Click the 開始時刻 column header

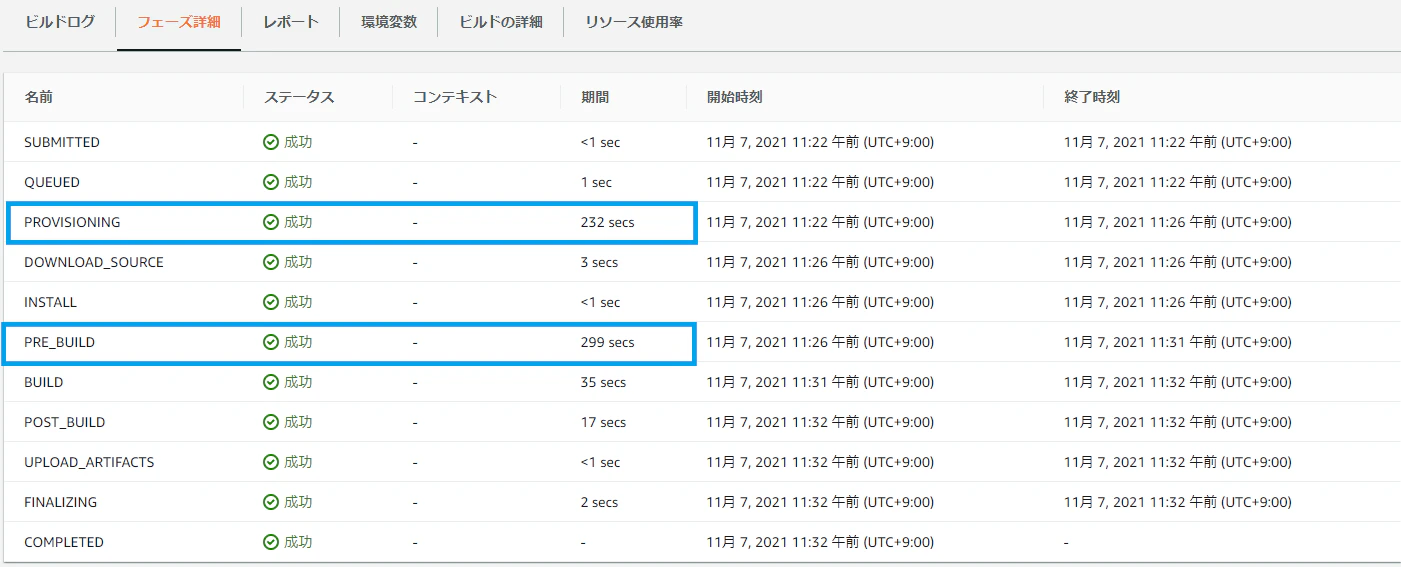tap(735, 97)
